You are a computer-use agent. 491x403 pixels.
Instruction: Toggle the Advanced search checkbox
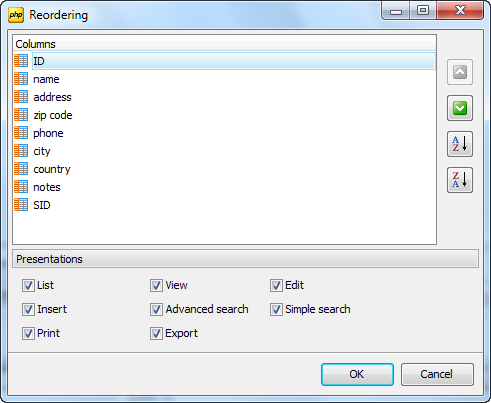156,309
